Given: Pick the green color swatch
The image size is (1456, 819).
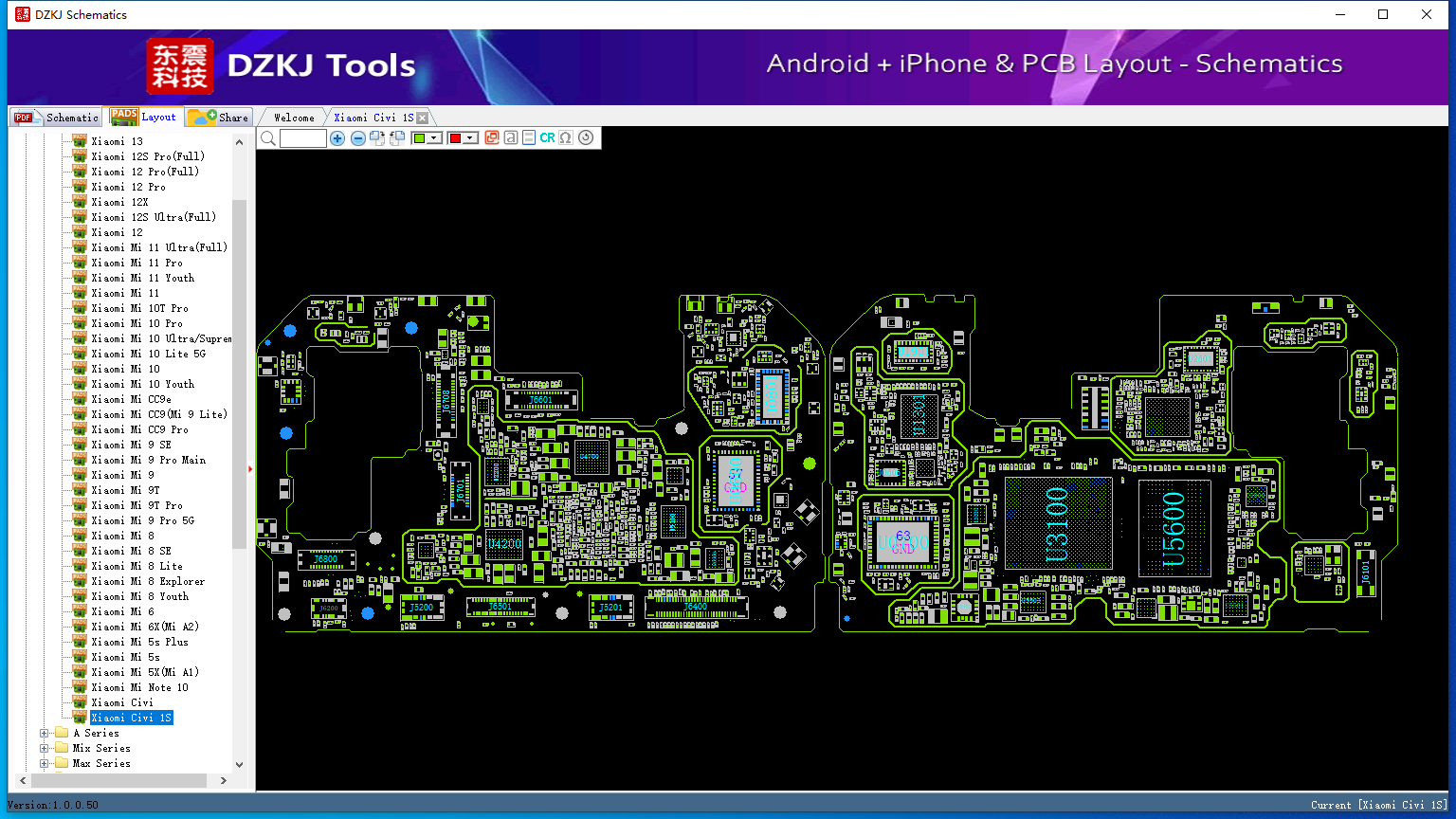Looking at the screenshot, I should click(420, 138).
